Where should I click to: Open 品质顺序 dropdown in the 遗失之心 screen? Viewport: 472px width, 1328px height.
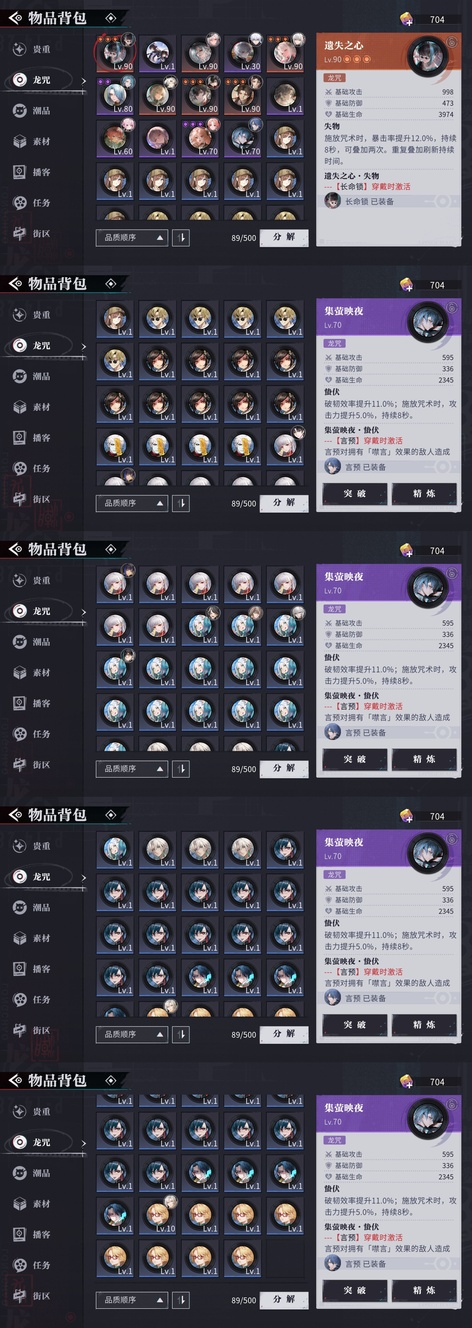point(132,238)
